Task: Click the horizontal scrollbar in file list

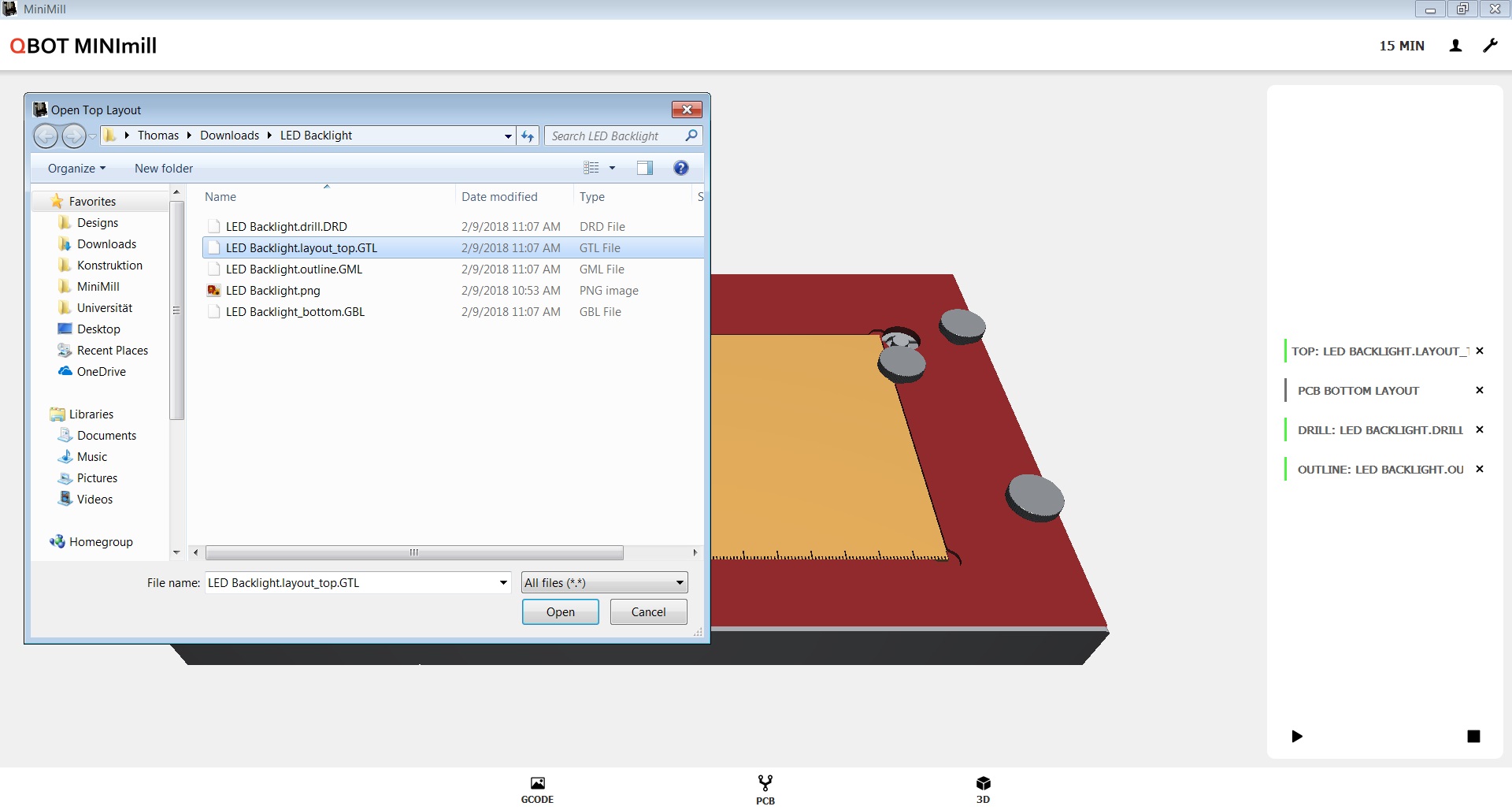Action: click(x=414, y=553)
